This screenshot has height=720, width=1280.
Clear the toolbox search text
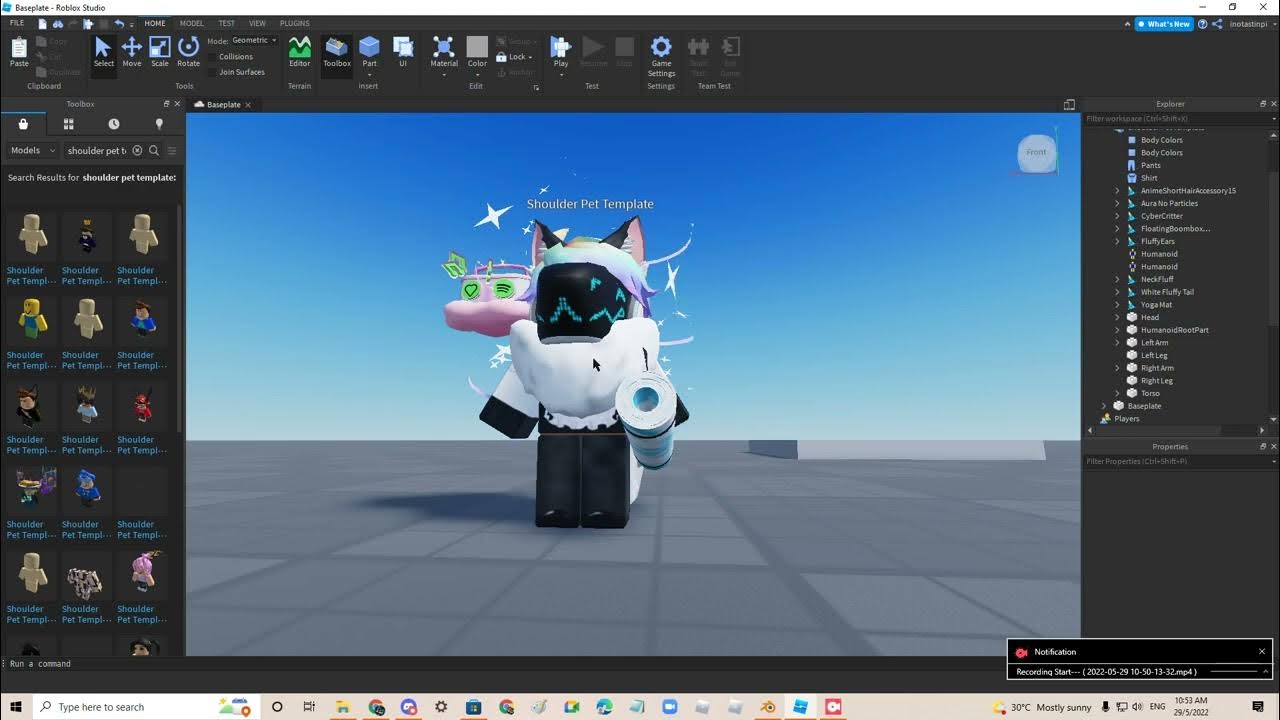[x=137, y=151]
